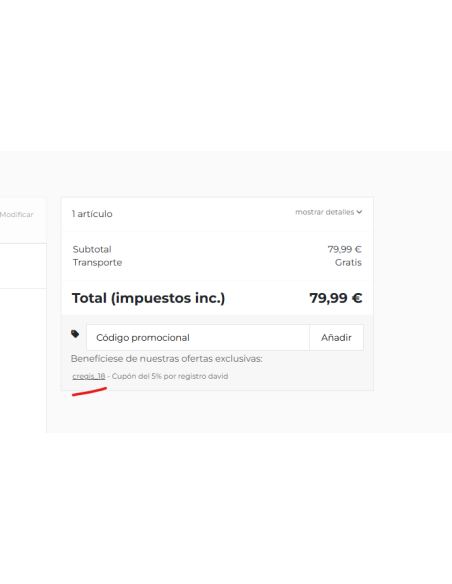Click the Subtotal label
Screen dimensions: 452x584
click(92, 249)
